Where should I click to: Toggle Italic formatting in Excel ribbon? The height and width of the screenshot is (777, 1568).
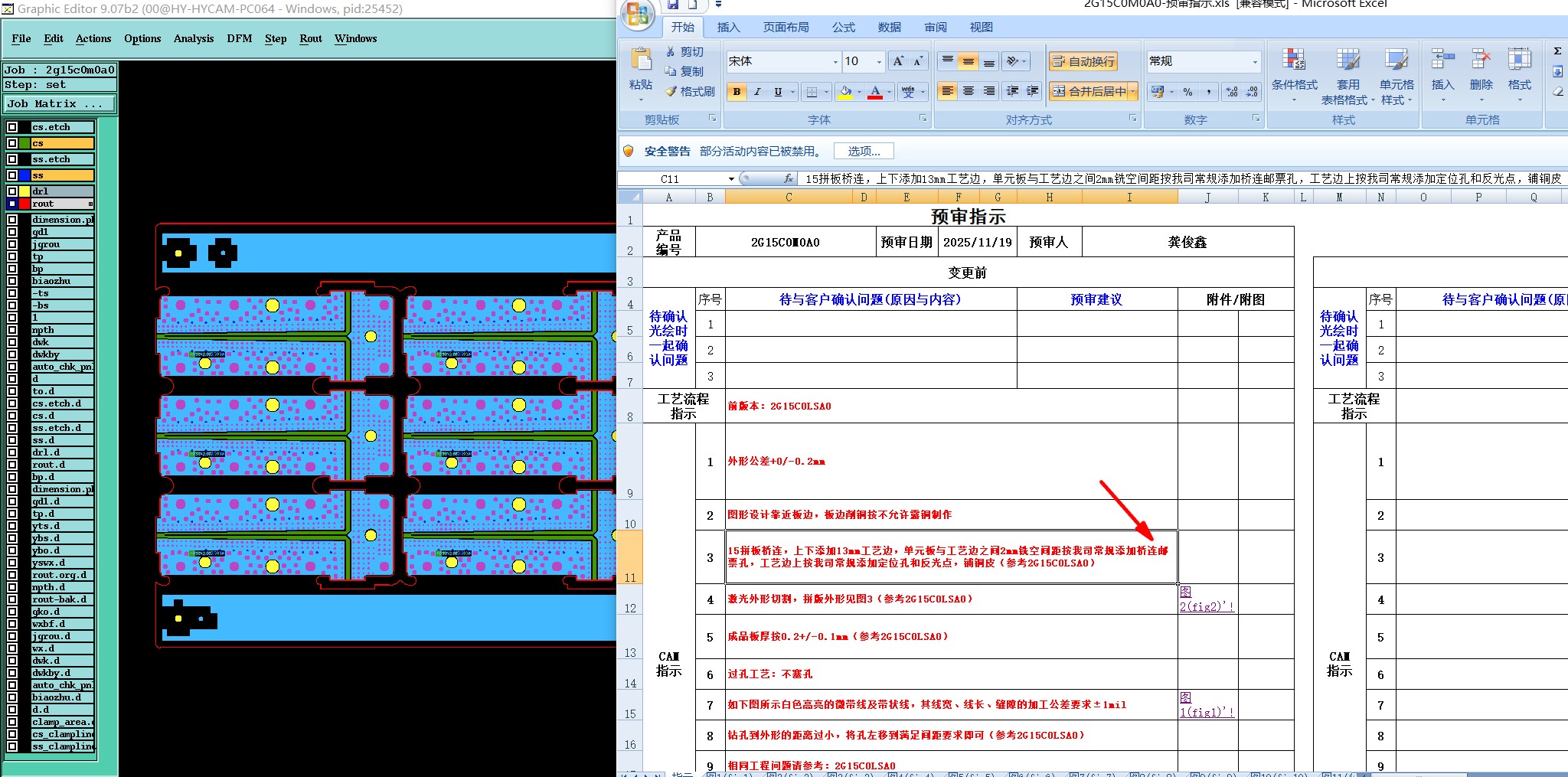[757, 92]
